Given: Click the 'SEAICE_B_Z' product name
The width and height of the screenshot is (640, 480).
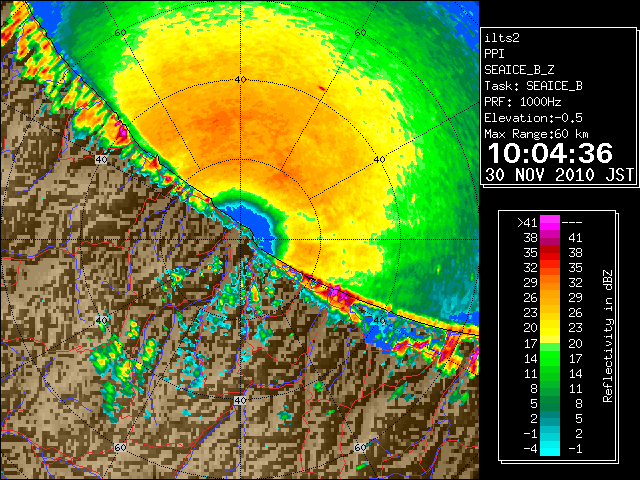Looking at the screenshot, I should tap(519, 70).
